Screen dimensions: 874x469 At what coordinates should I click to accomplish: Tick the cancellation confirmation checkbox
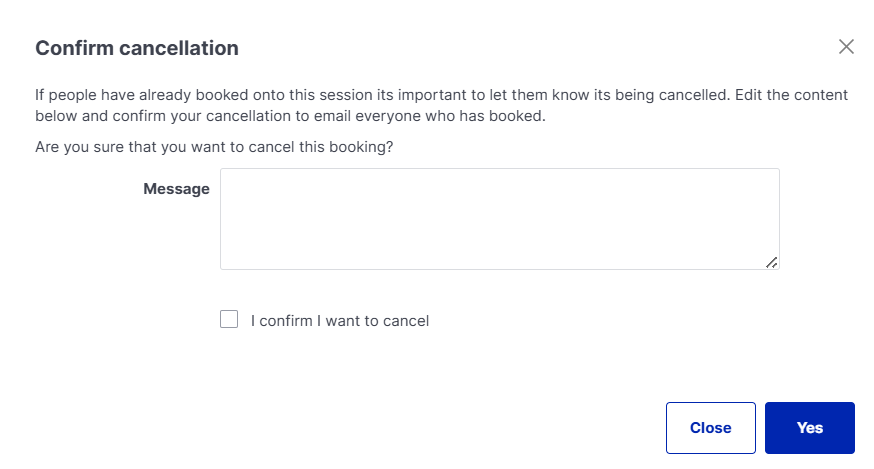pyautogui.click(x=229, y=320)
